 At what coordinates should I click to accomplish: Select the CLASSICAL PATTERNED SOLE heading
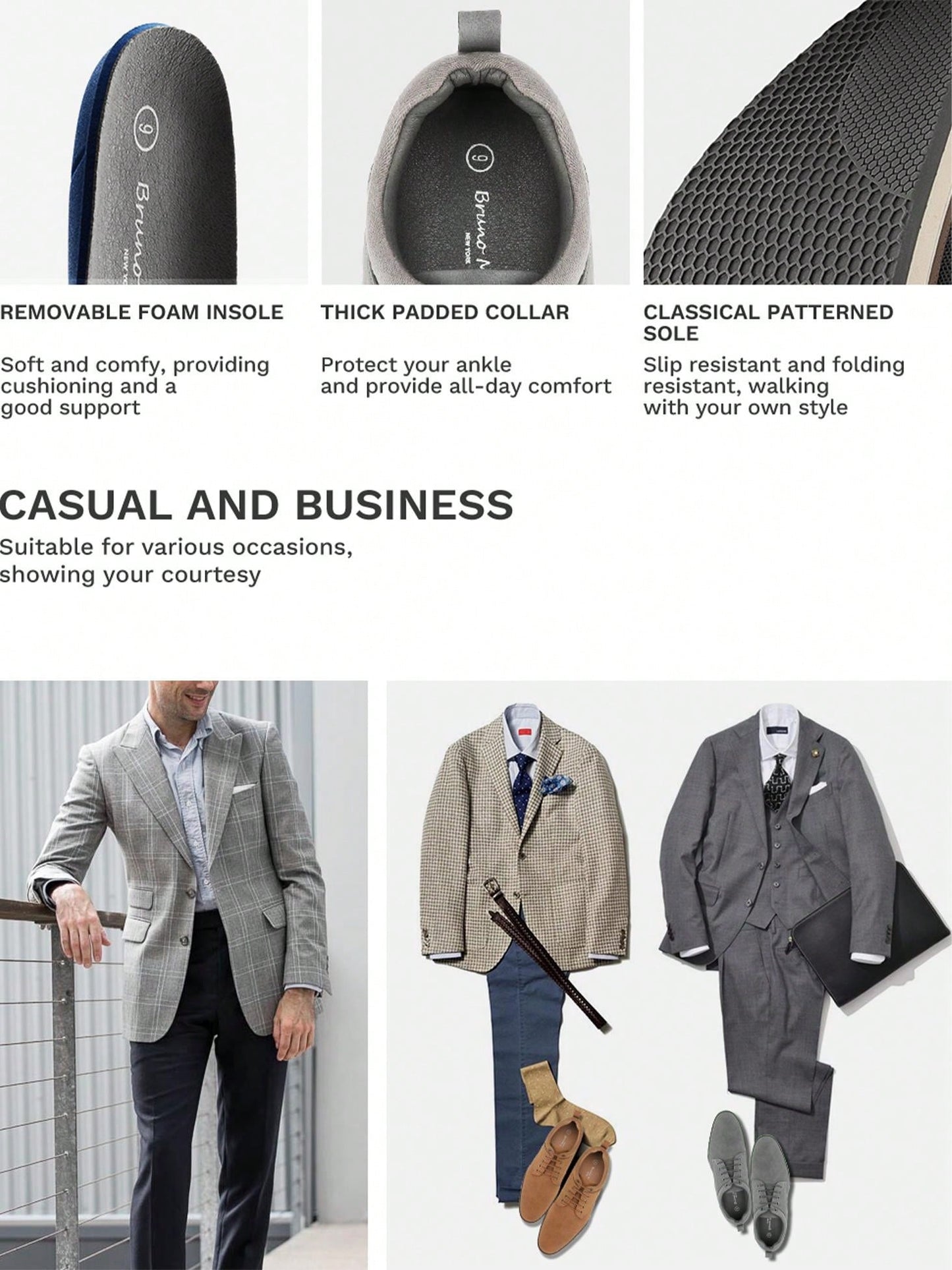[x=768, y=322]
